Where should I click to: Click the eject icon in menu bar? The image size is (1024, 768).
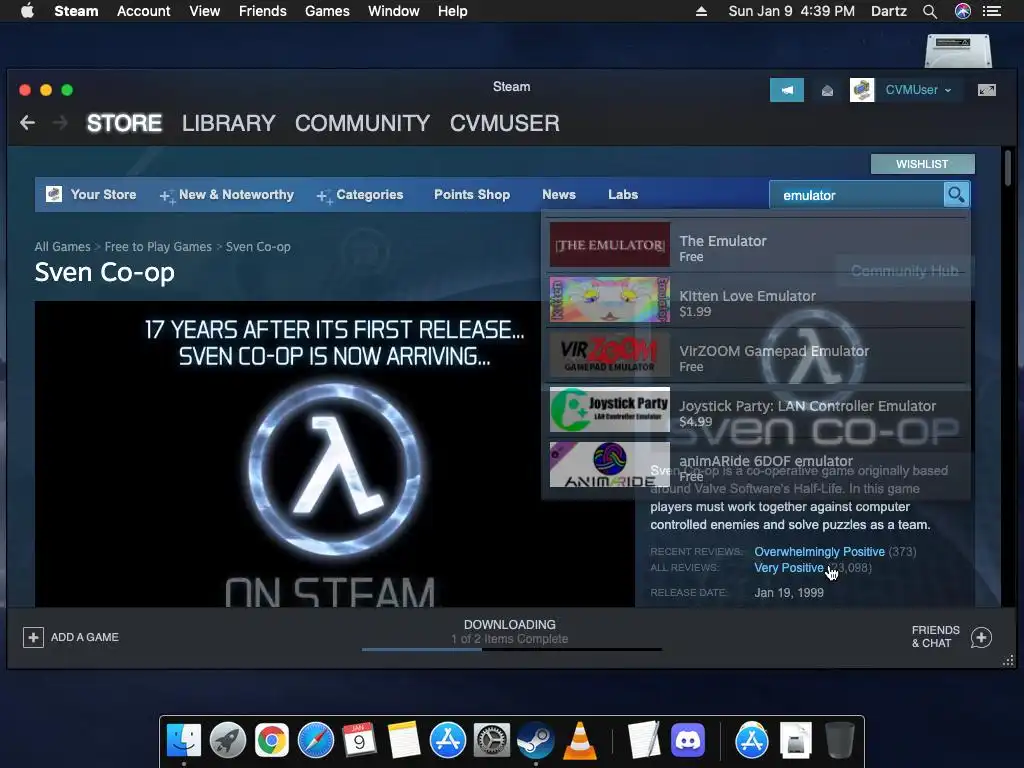(x=701, y=11)
